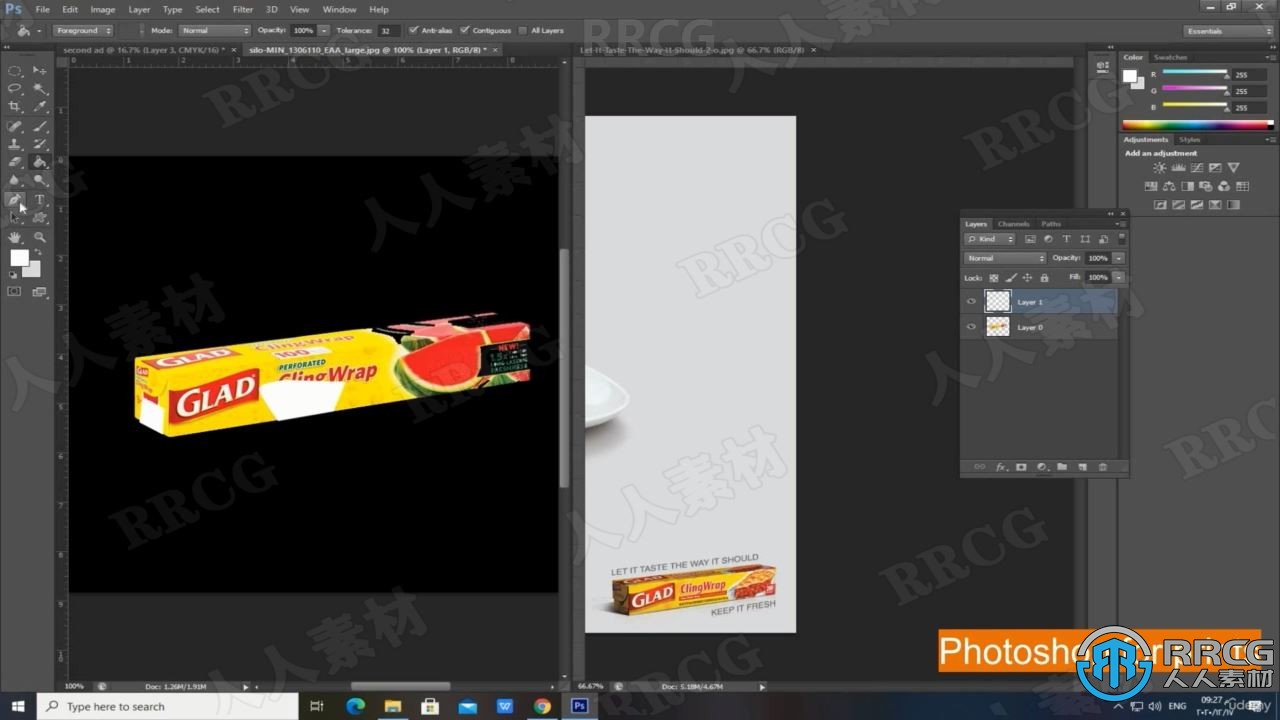Switch to the Swatches tab
The image size is (1280, 720).
coord(1170,57)
